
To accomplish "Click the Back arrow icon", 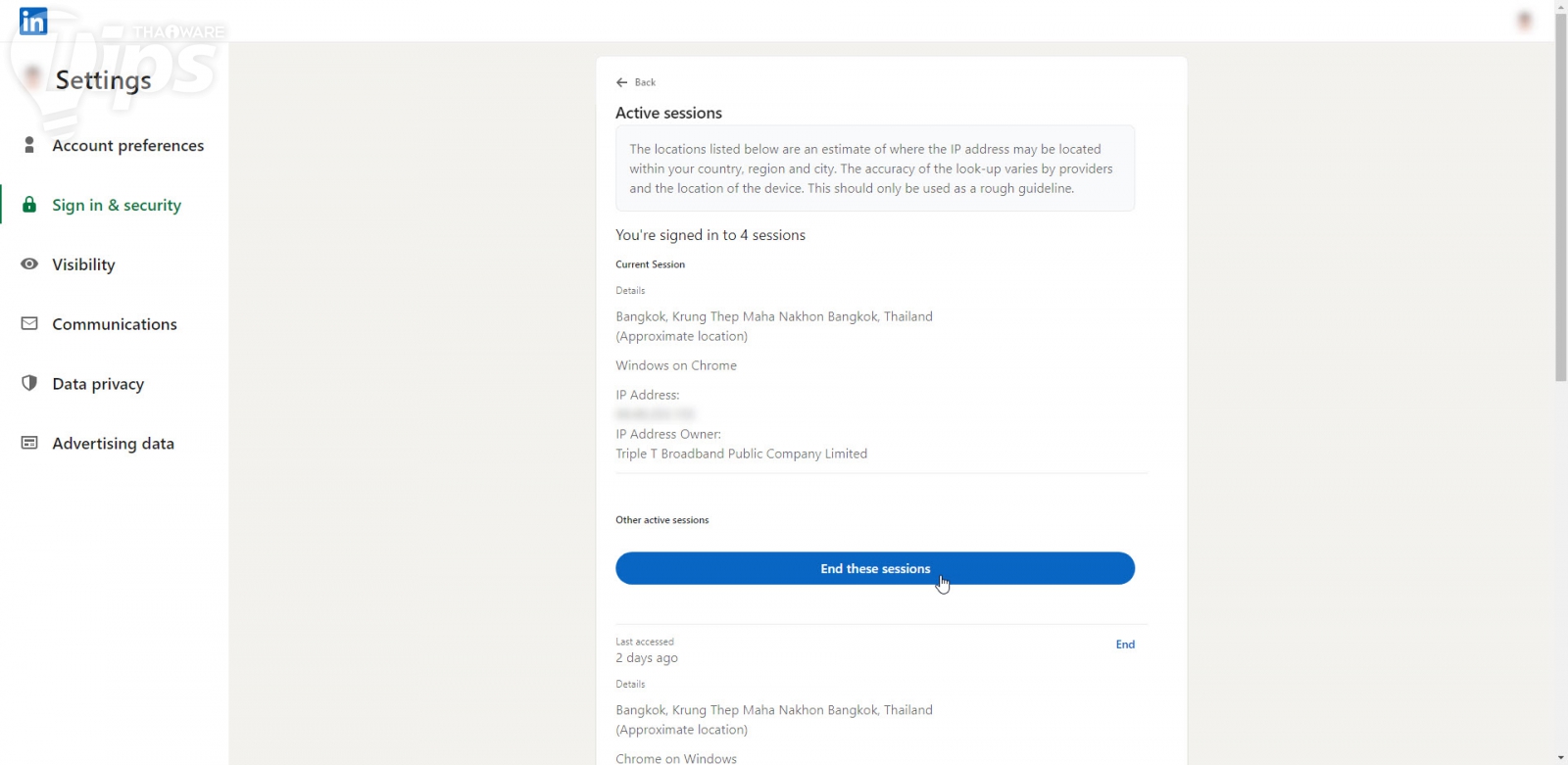I will [621, 82].
